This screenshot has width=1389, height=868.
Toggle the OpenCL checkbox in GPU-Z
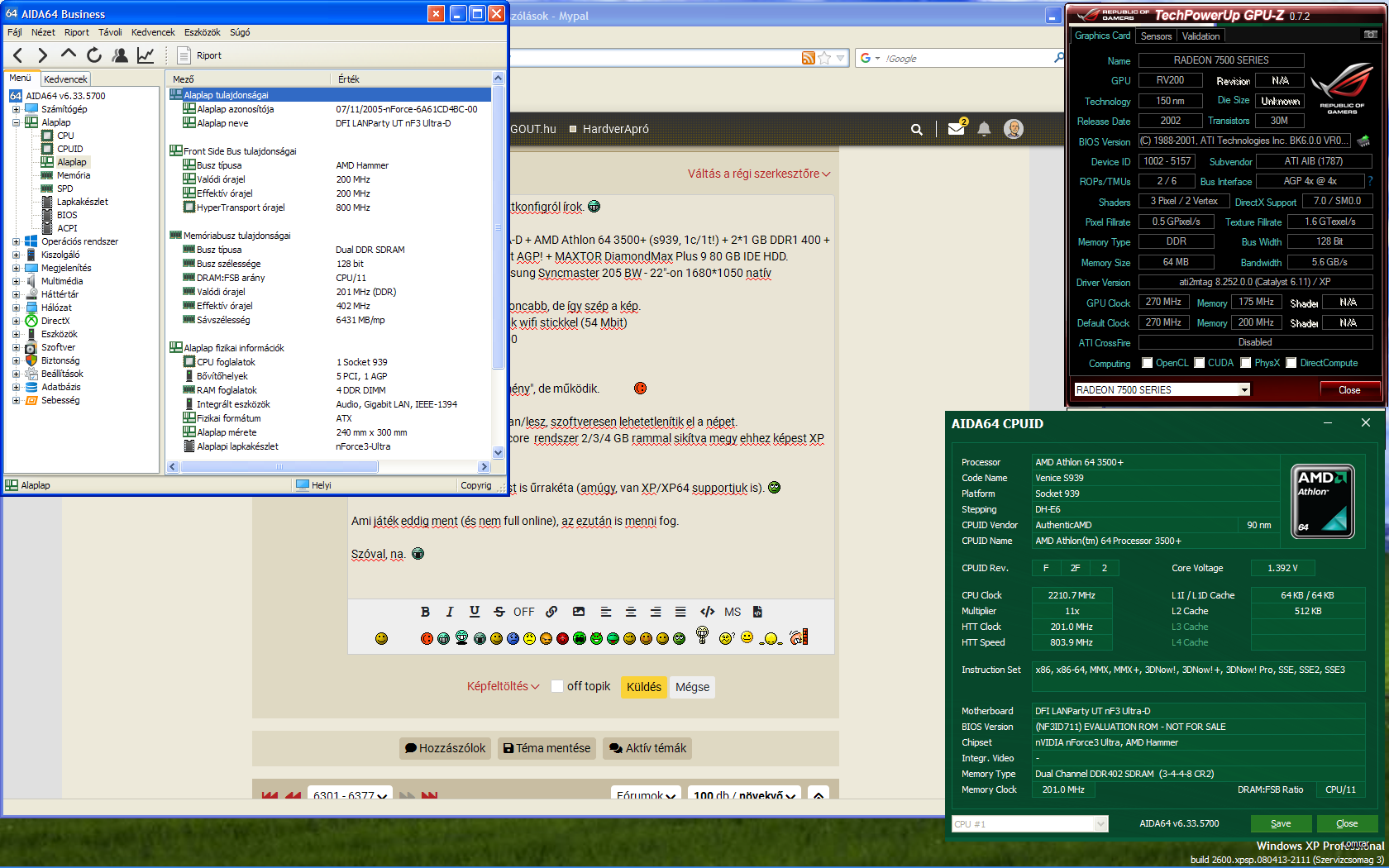[x=1147, y=363]
